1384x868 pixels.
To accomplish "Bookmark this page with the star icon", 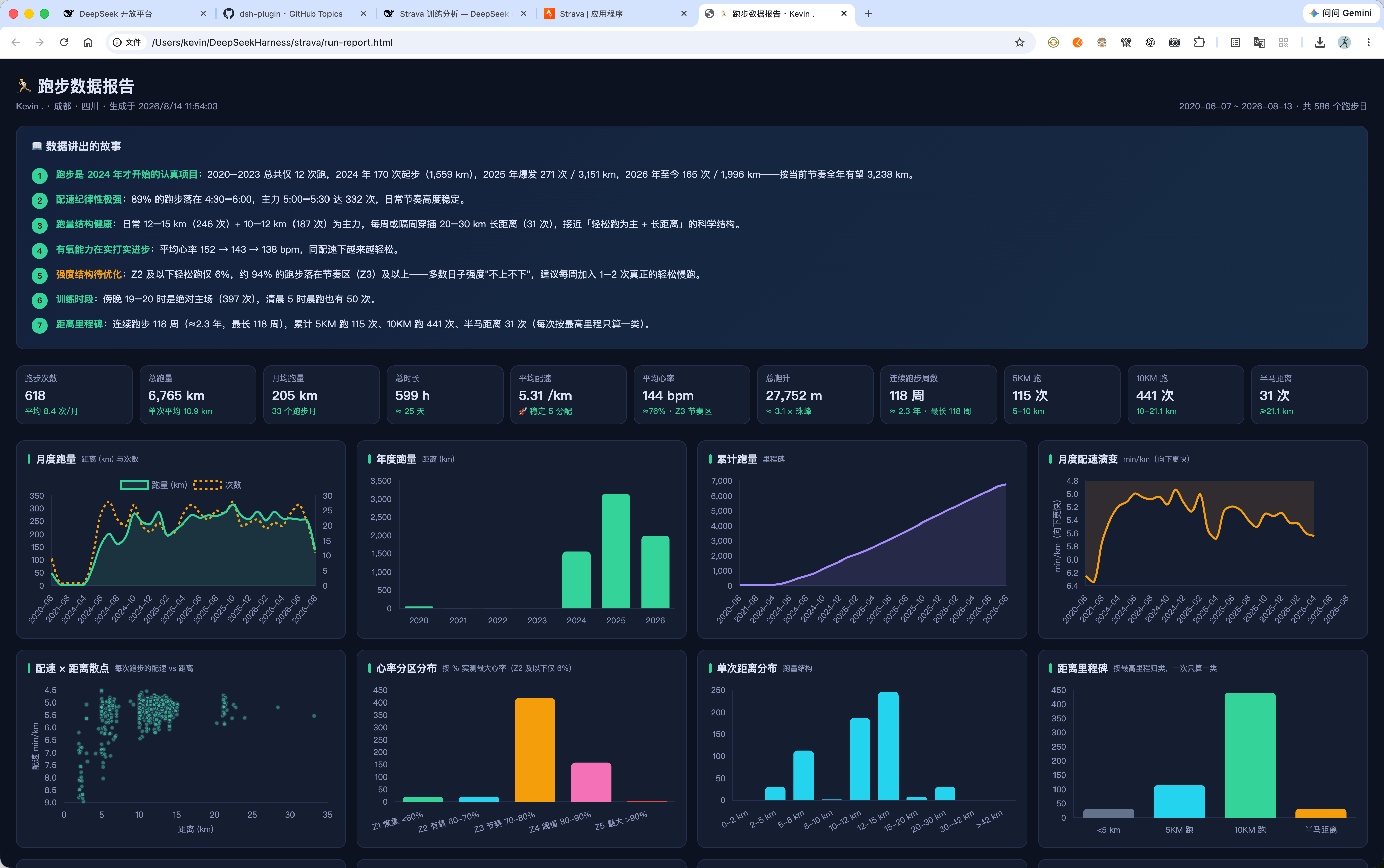I will [x=1019, y=42].
